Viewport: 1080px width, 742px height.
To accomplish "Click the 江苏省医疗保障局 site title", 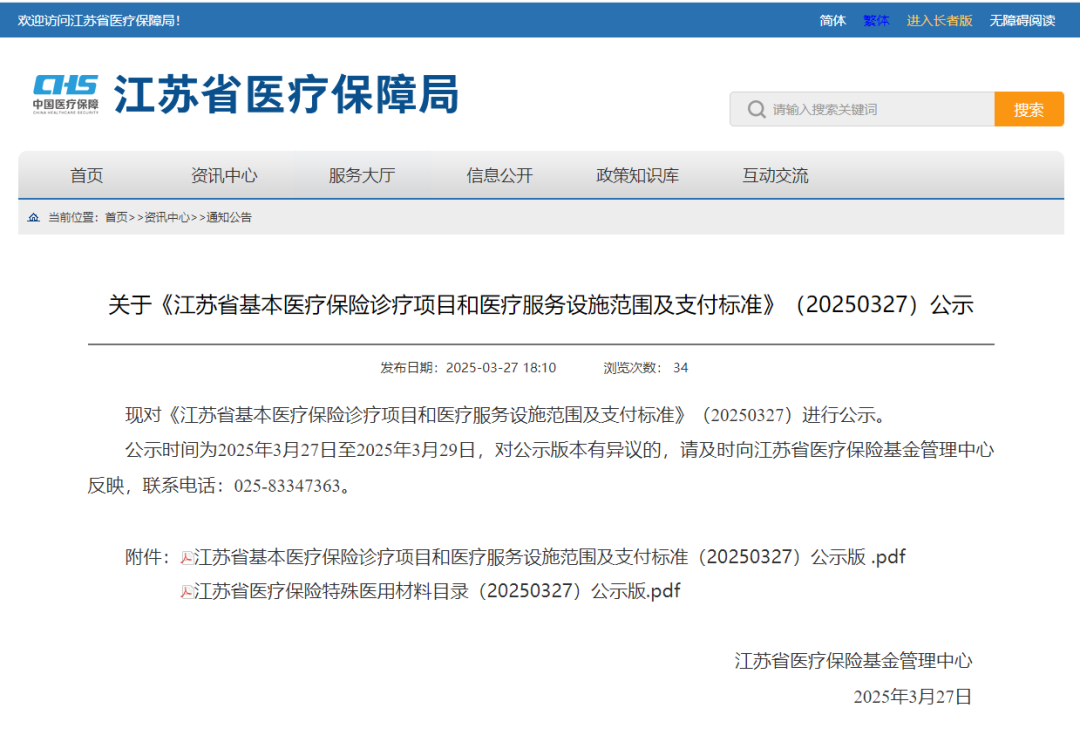I will pos(287,94).
